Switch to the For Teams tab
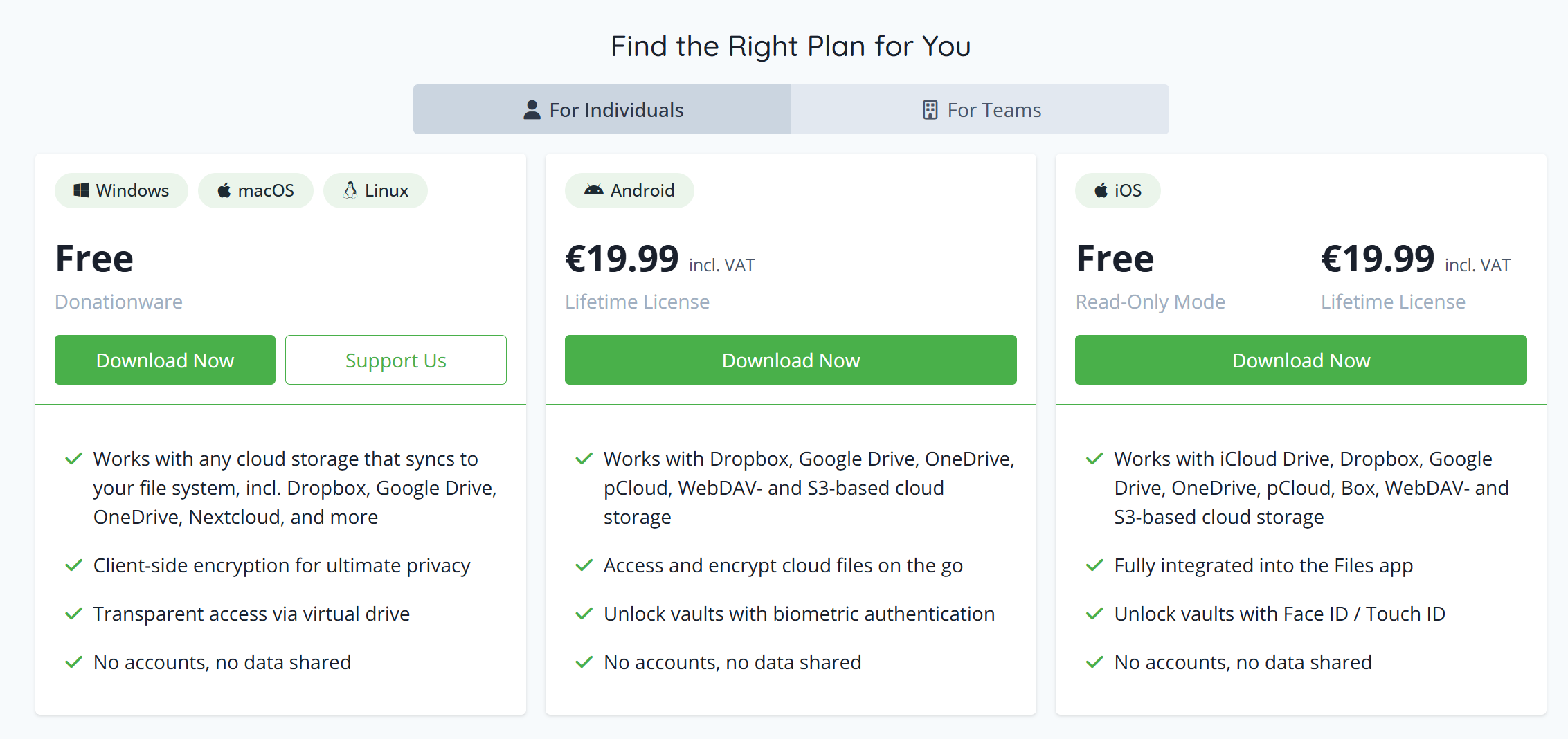 click(980, 109)
